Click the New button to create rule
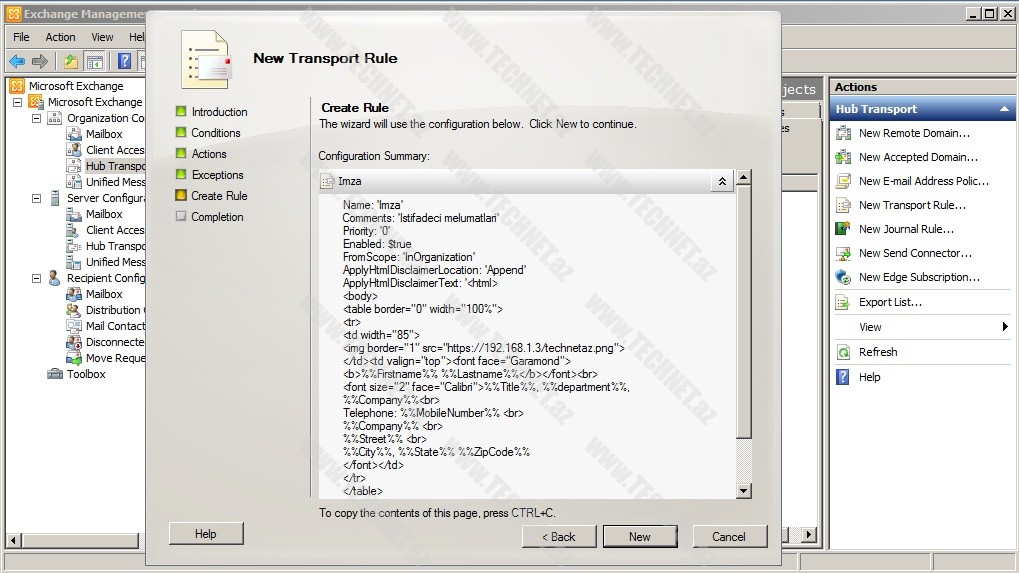The height and width of the screenshot is (573, 1019). (640, 536)
